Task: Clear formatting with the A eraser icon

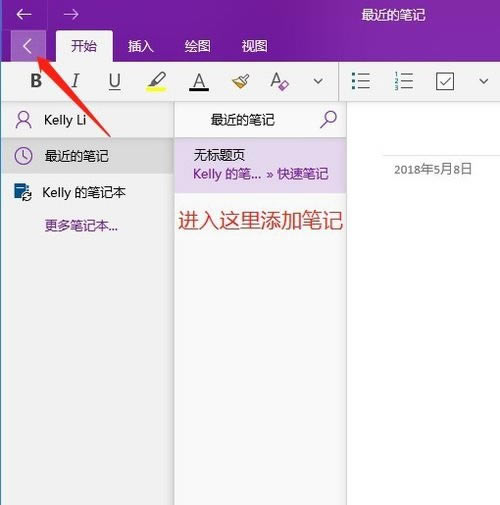Action: pos(279,81)
